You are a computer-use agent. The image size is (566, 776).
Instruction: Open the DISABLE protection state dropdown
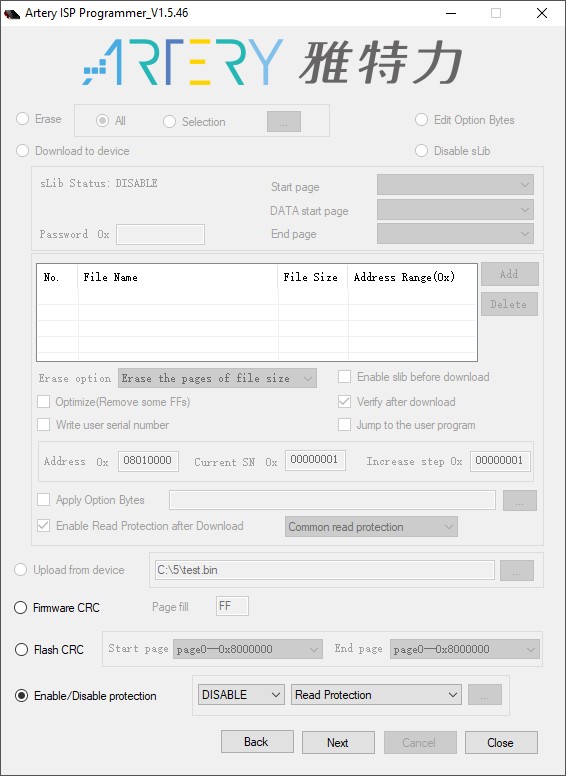coord(241,695)
